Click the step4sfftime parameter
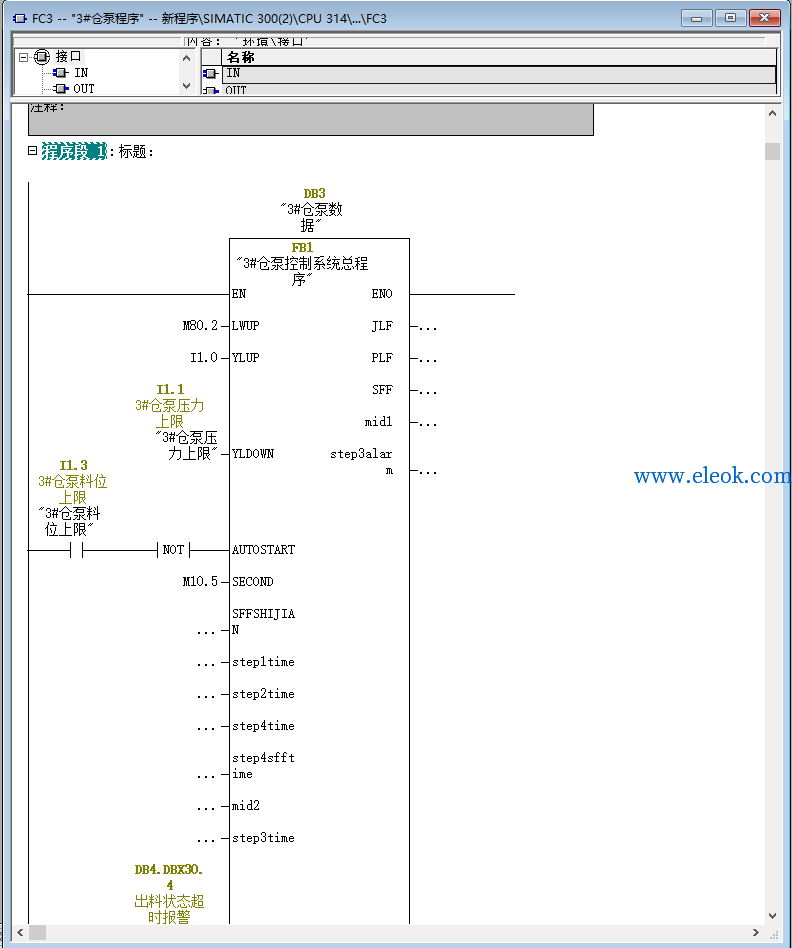The height and width of the screenshot is (948, 792). click(264, 766)
